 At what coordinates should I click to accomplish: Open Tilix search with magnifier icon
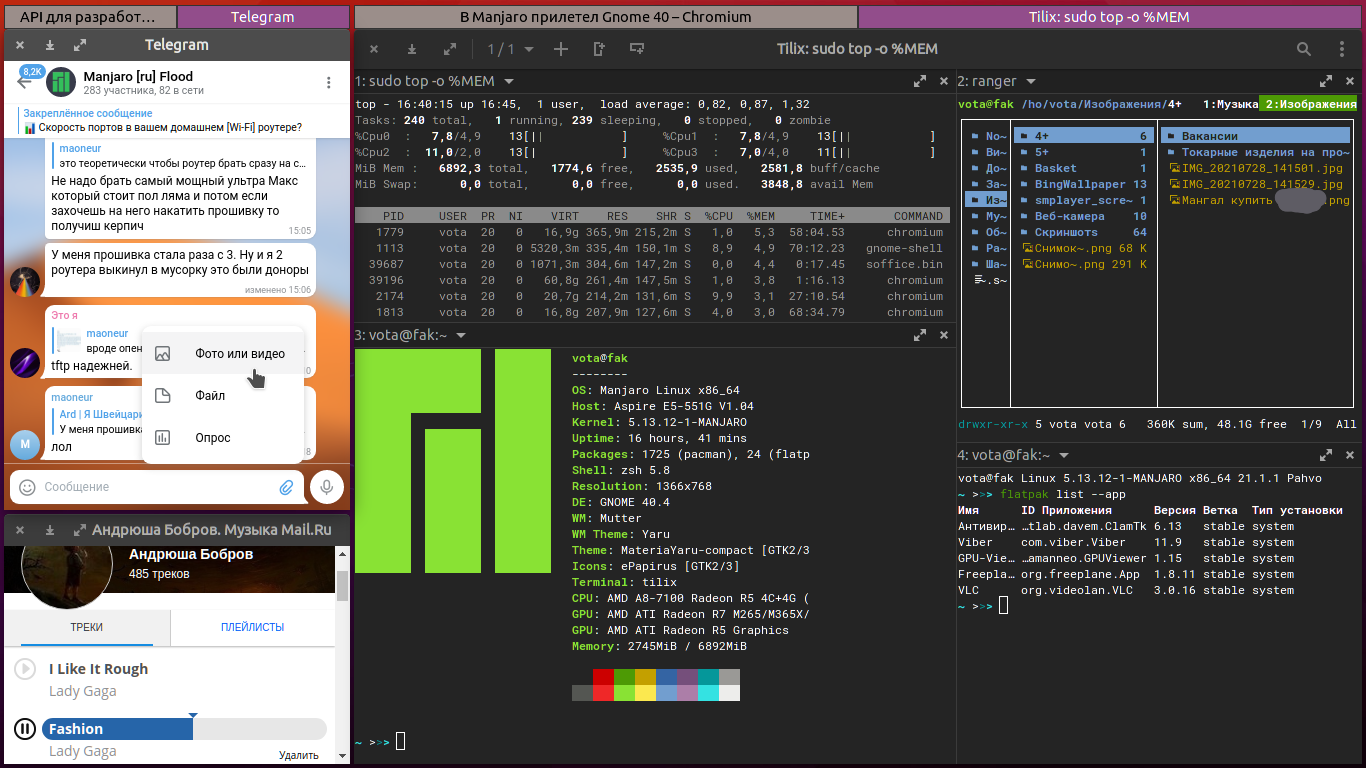[x=1304, y=49]
